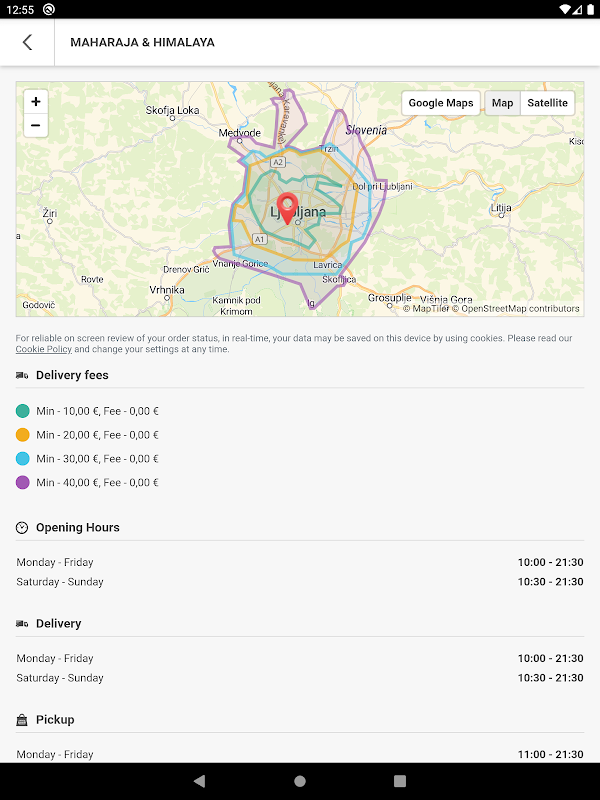Screen dimensions: 600x800
Task: Click Pickup '11:00 - 21:30' time
Action: [551, 755]
